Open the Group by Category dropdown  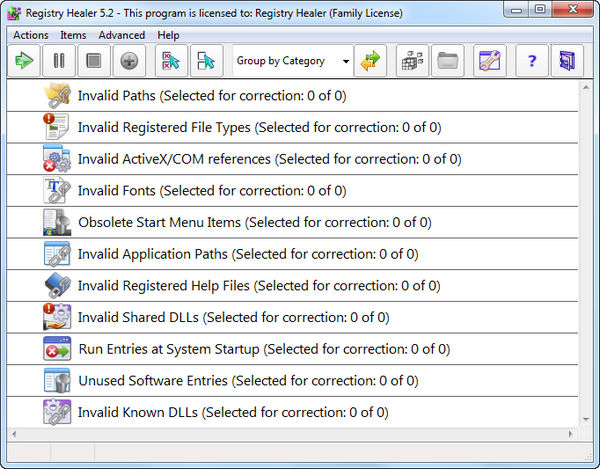(292, 61)
